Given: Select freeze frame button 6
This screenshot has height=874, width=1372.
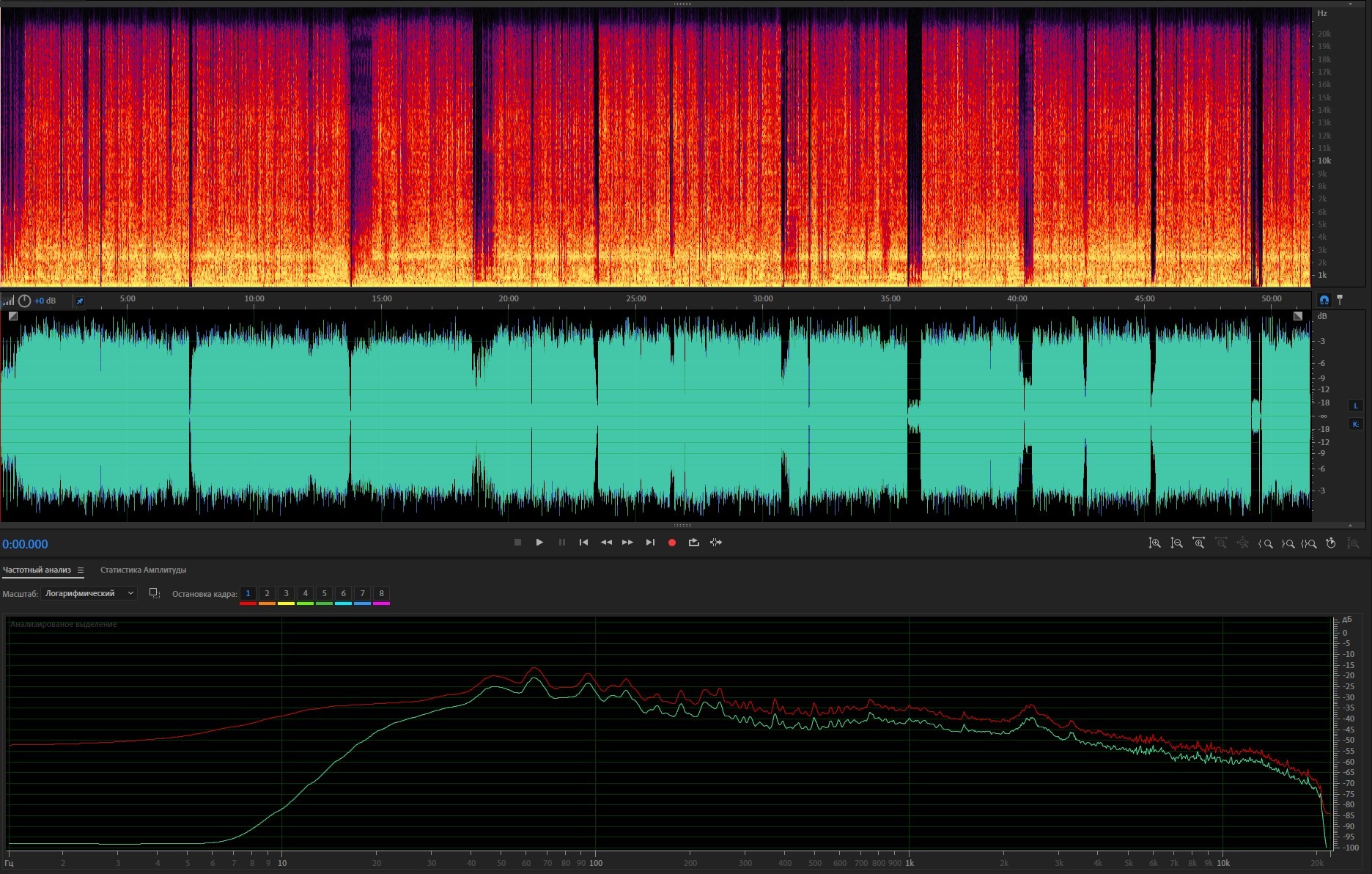Looking at the screenshot, I should (343, 593).
